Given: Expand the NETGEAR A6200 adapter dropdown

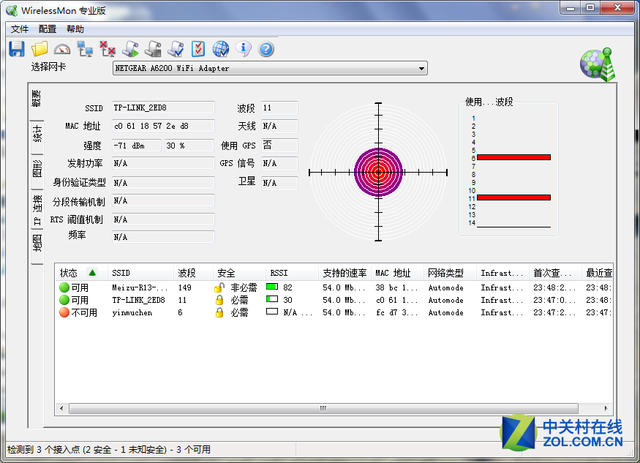Looking at the screenshot, I should [421, 68].
